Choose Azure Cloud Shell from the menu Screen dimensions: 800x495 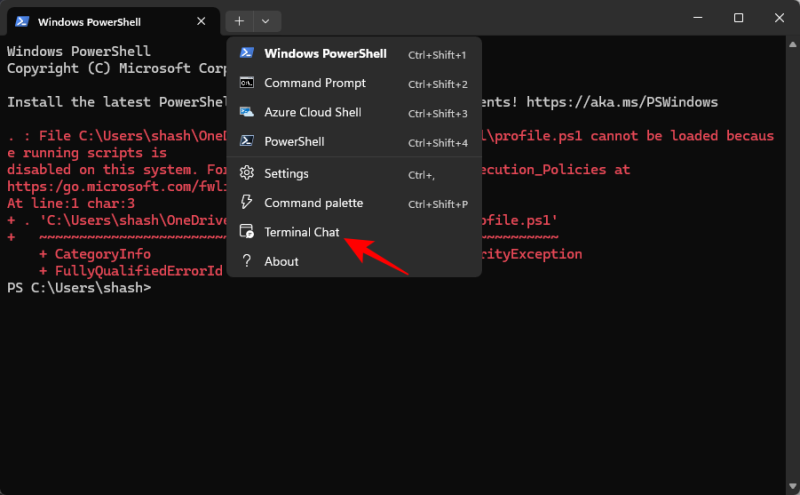[x=312, y=112]
